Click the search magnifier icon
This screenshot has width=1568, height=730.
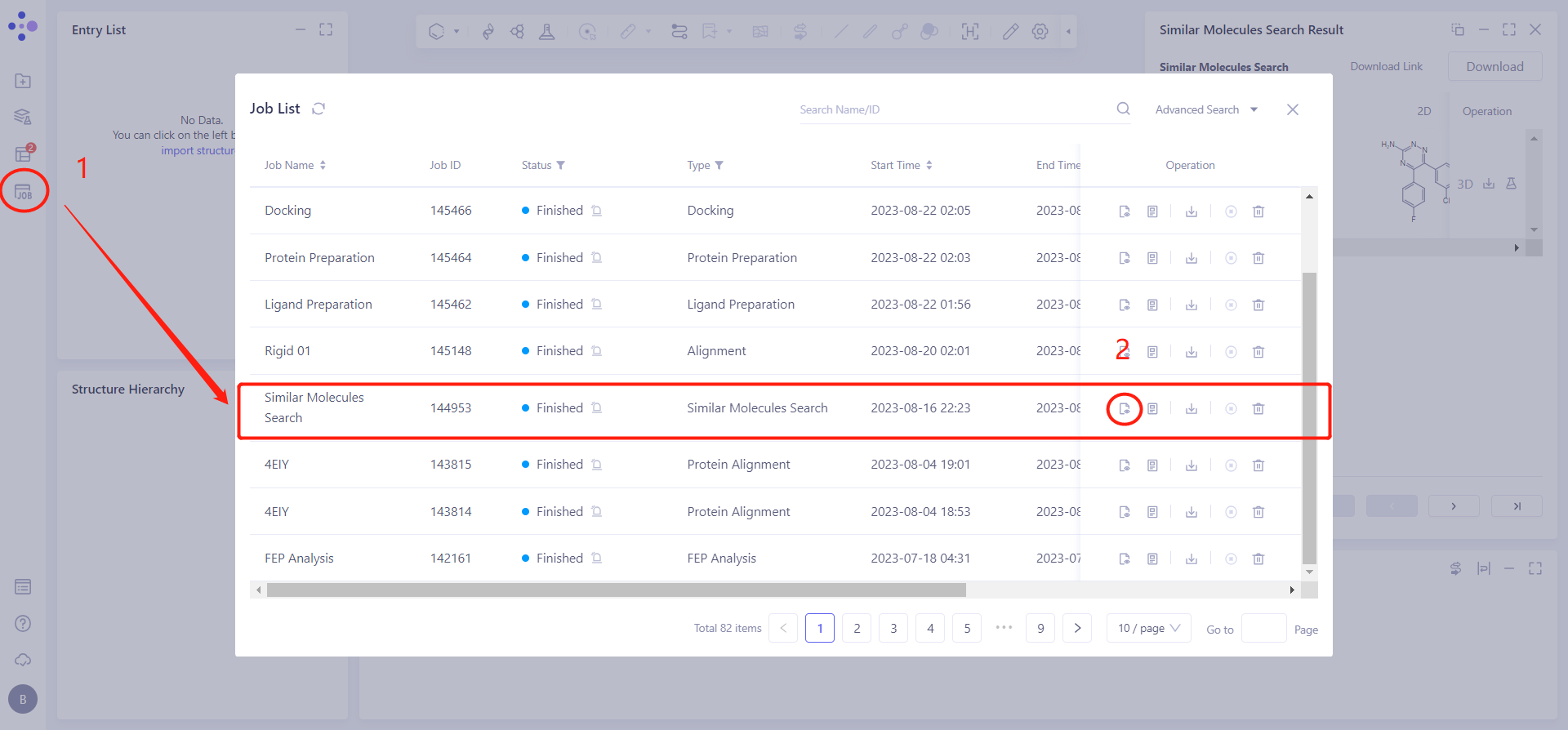pos(1124,109)
